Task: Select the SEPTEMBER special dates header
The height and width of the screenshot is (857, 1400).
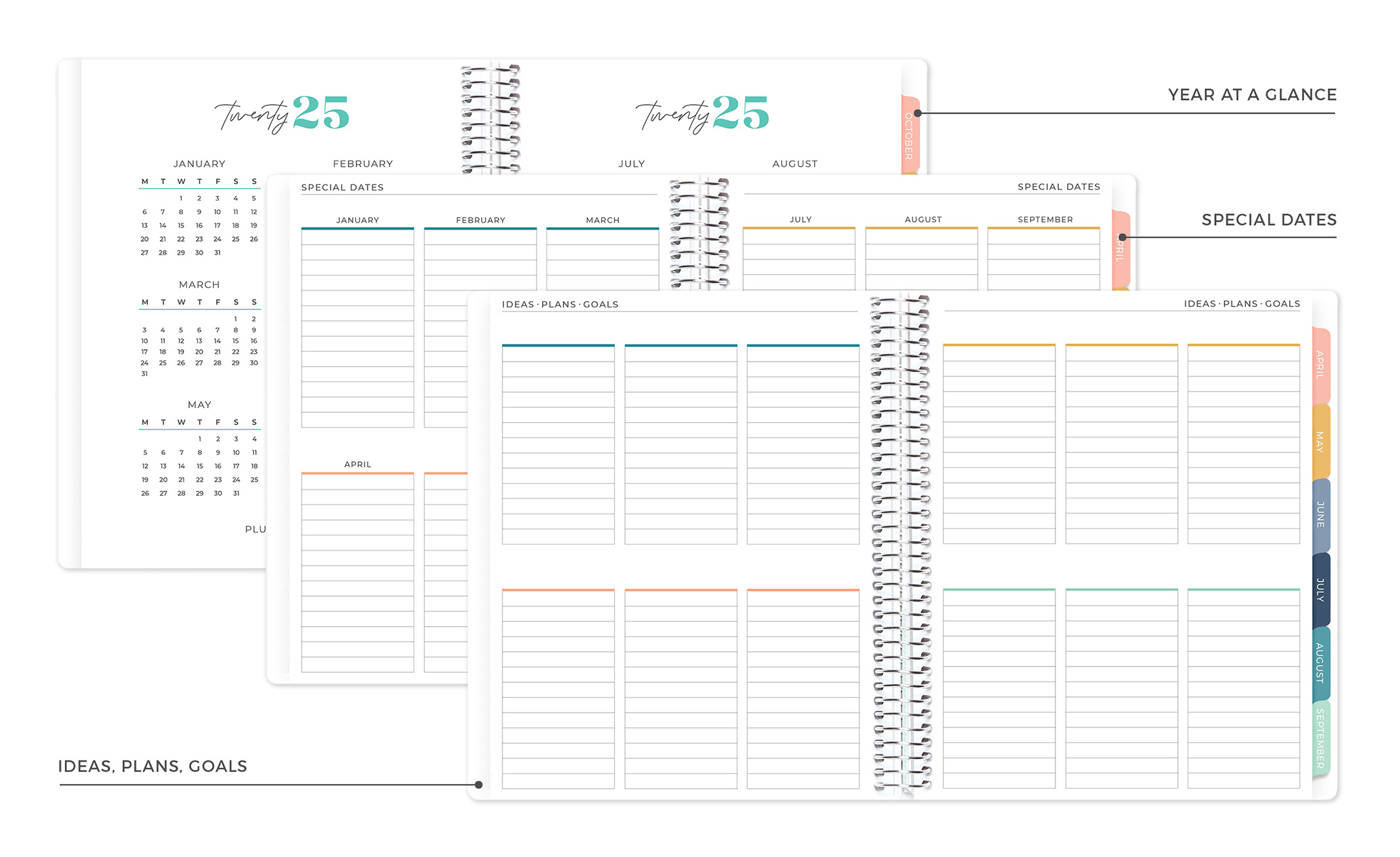Action: click(1044, 219)
